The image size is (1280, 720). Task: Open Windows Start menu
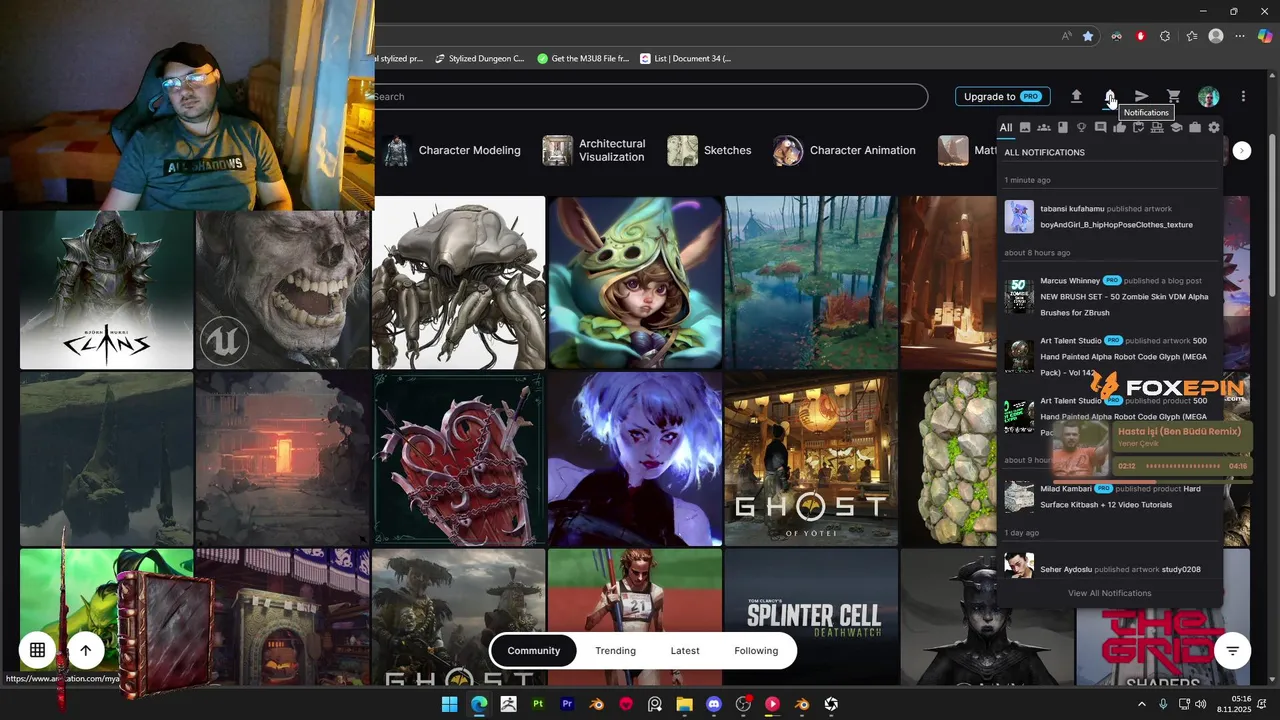[x=450, y=704]
